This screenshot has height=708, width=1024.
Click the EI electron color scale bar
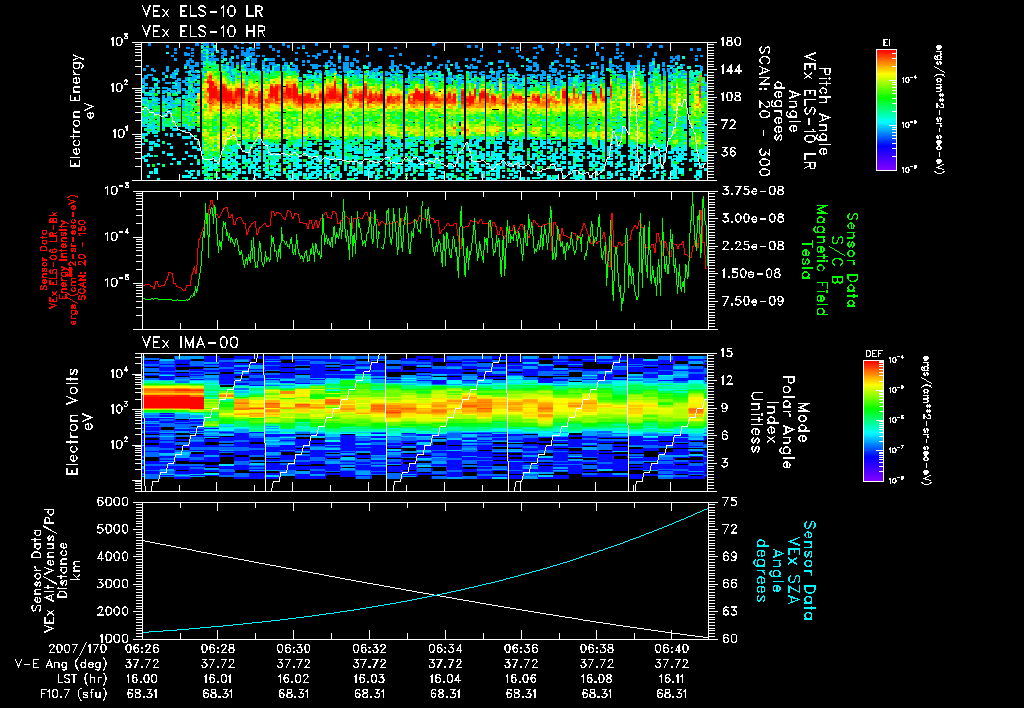(886, 110)
